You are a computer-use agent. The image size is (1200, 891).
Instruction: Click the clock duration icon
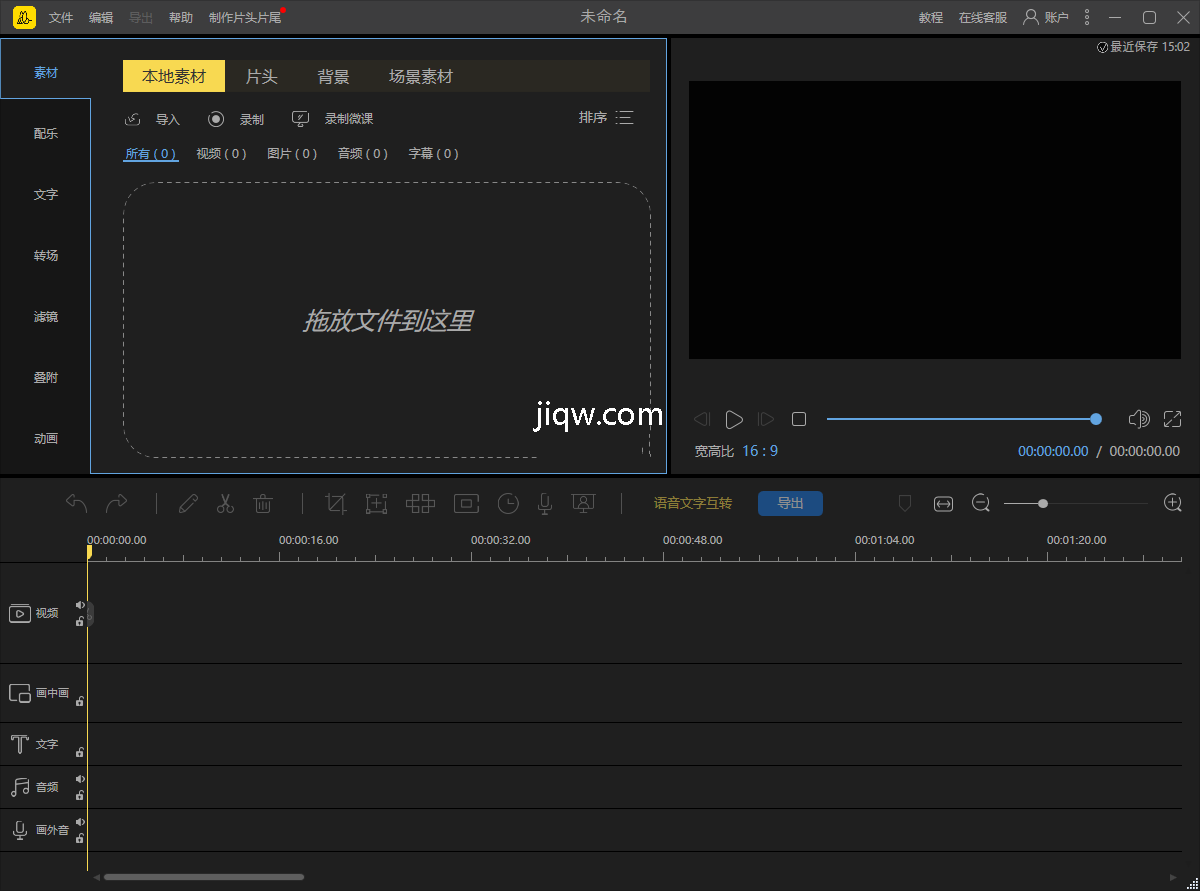(508, 504)
